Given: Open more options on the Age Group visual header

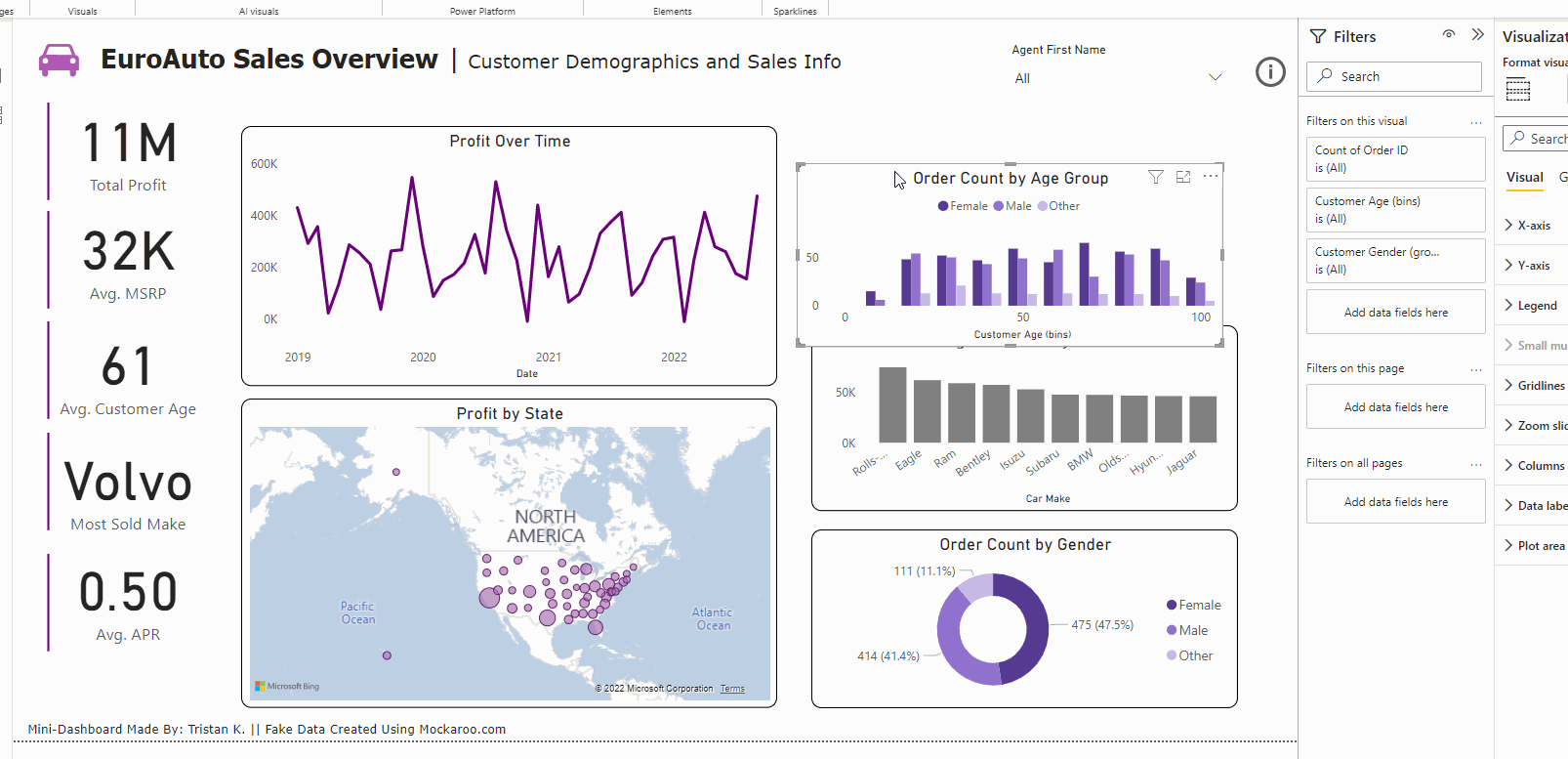Looking at the screenshot, I should [x=1211, y=177].
